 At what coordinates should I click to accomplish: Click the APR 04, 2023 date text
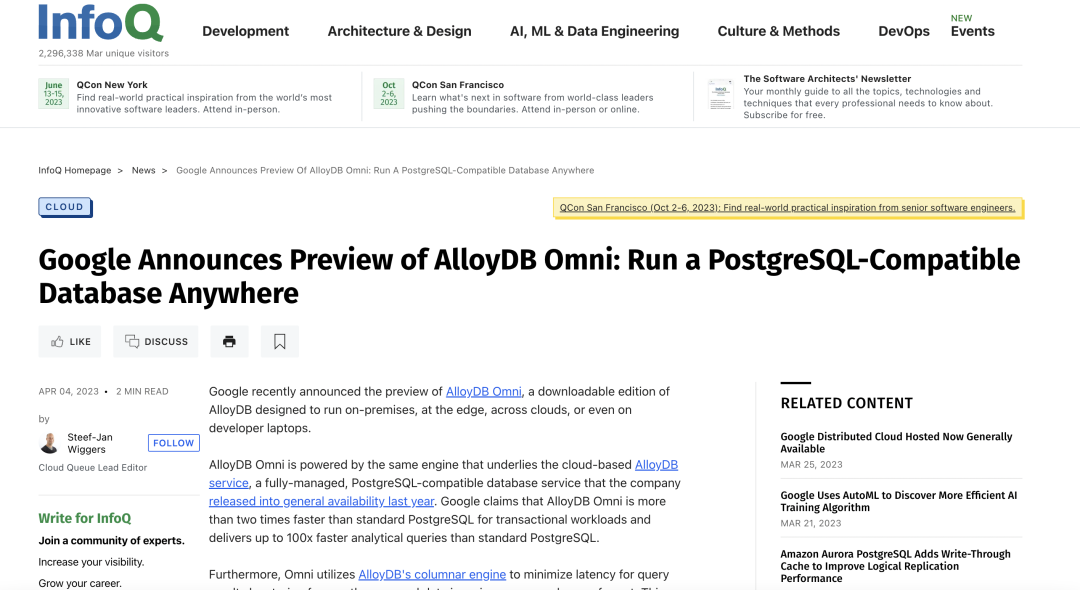click(x=68, y=391)
